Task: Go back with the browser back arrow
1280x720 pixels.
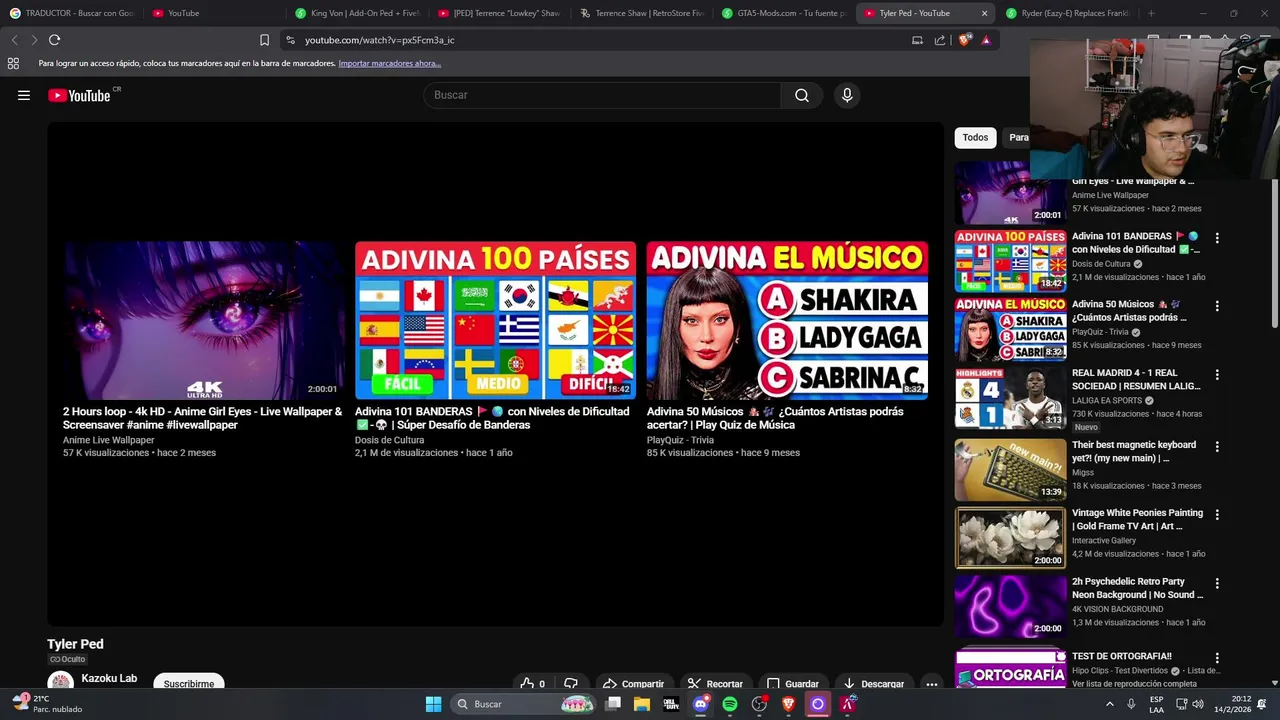Action: (x=14, y=40)
